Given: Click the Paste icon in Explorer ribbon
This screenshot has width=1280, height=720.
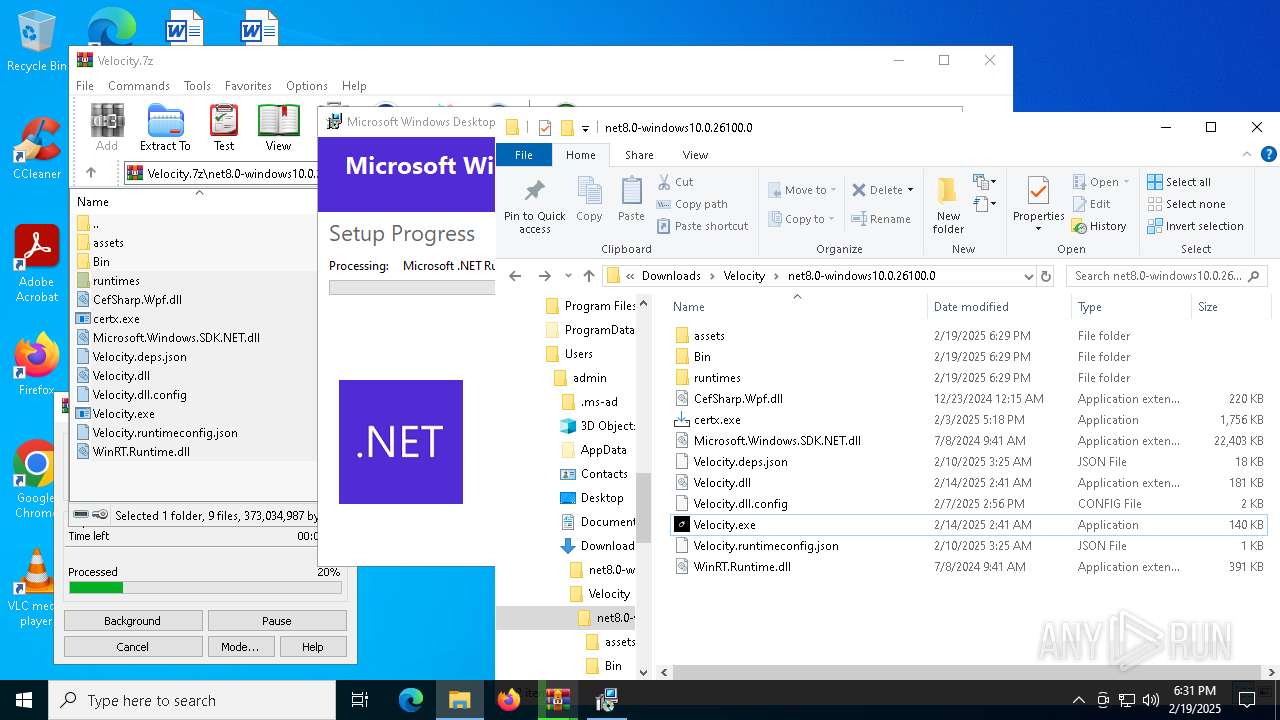Looking at the screenshot, I should 631,200.
